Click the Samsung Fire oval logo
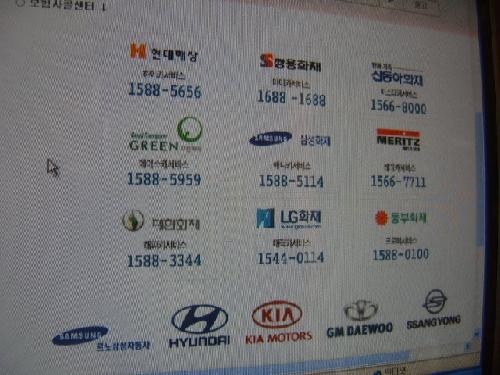 [x=270, y=138]
